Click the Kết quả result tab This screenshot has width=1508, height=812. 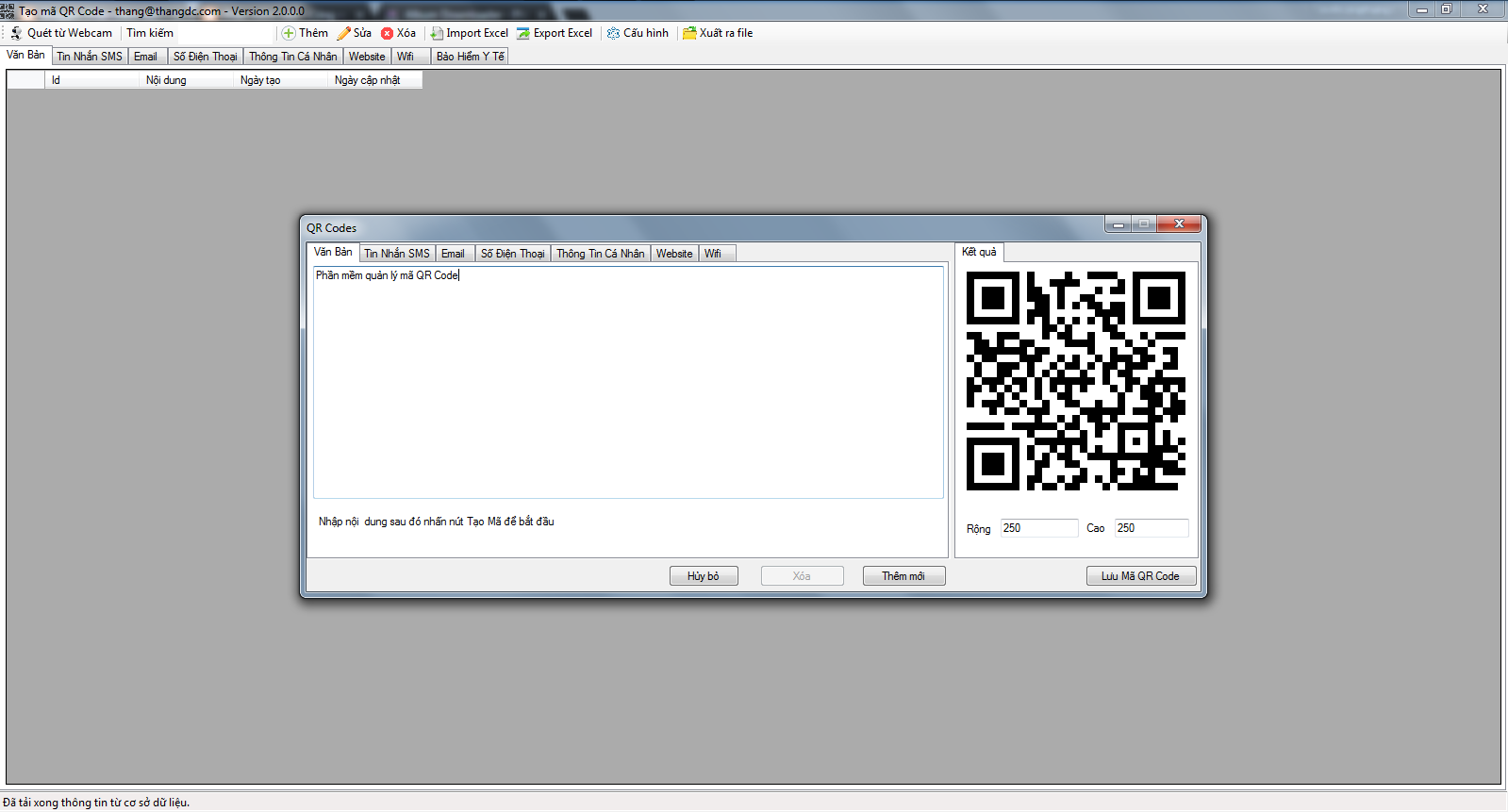[x=979, y=252]
